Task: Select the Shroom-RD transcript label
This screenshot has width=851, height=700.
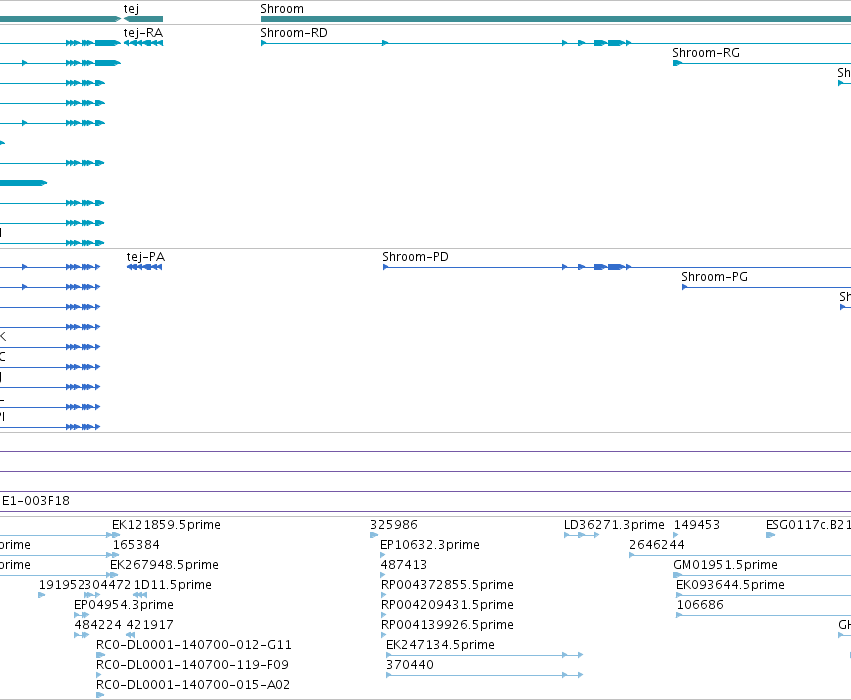Action: coord(294,33)
